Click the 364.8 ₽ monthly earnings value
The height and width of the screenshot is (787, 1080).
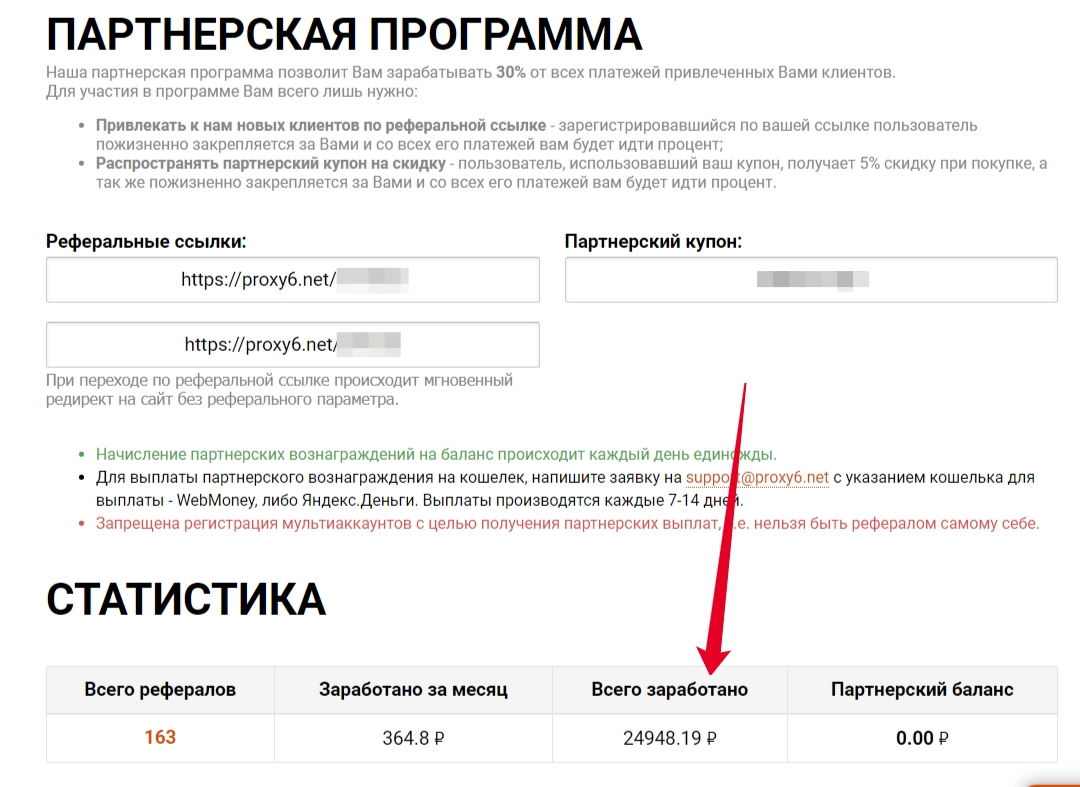[x=413, y=738]
